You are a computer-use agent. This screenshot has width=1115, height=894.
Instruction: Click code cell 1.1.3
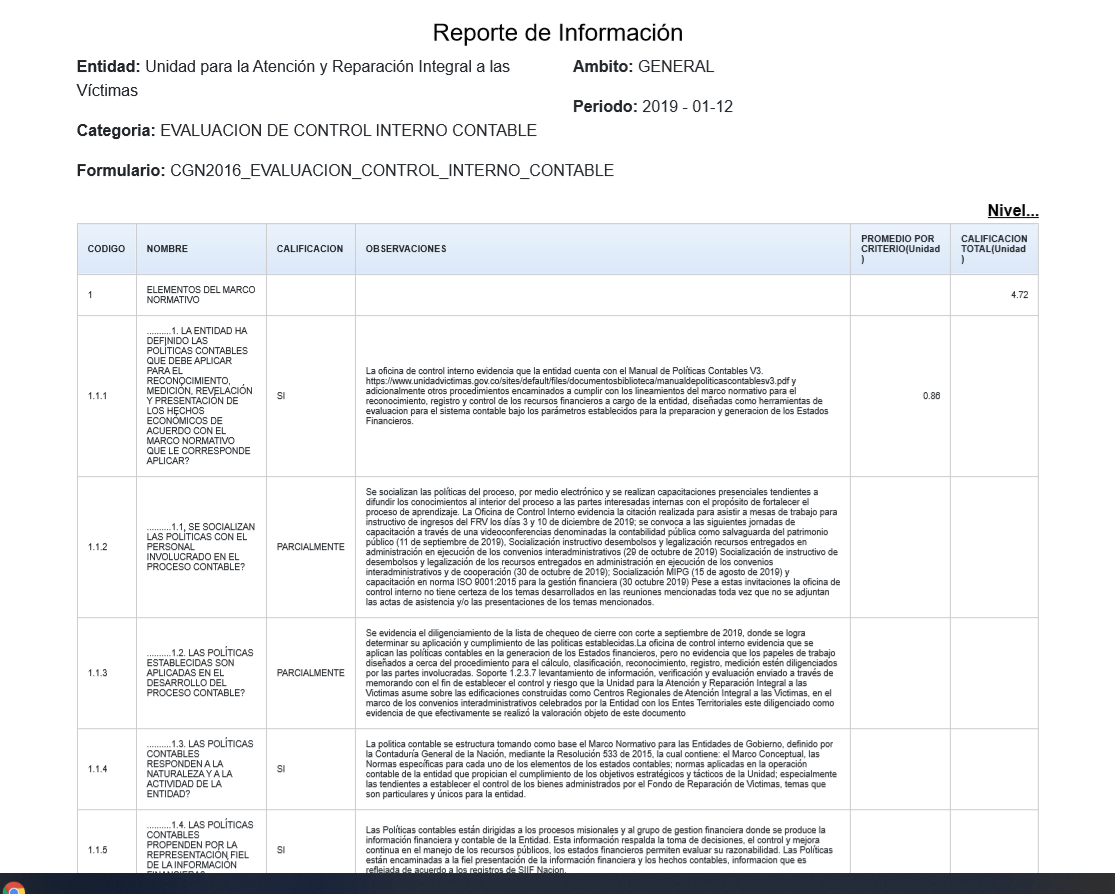(x=107, y=673)
